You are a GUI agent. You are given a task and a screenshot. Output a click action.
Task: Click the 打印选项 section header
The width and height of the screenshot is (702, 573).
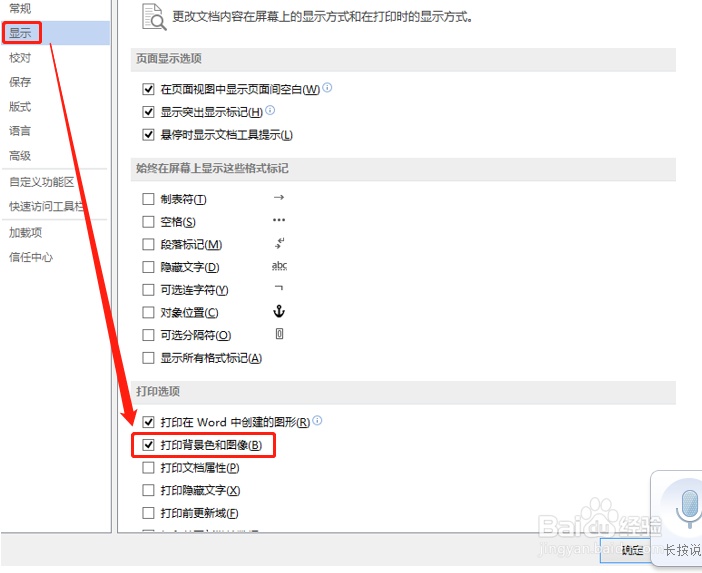coord(158,391)
